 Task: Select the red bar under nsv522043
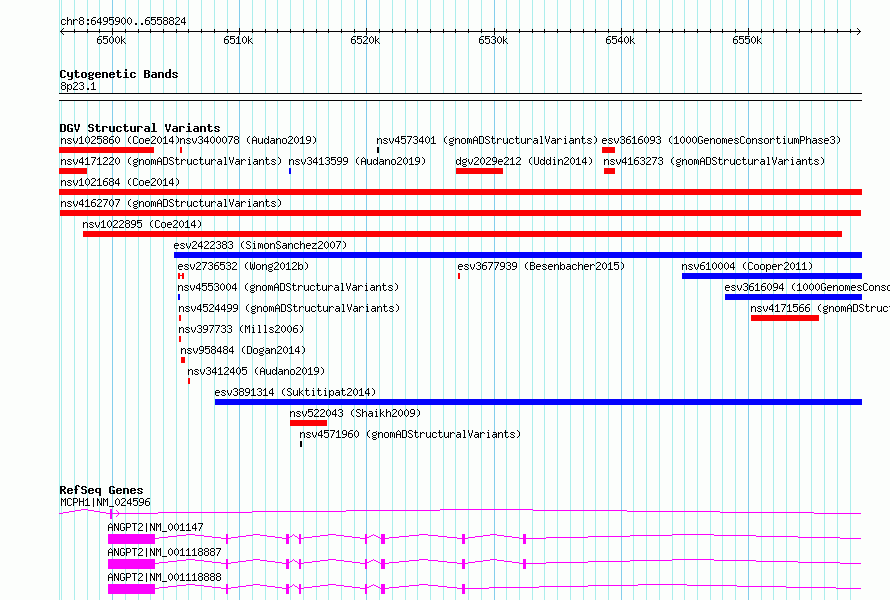click(x=308, y=423)
